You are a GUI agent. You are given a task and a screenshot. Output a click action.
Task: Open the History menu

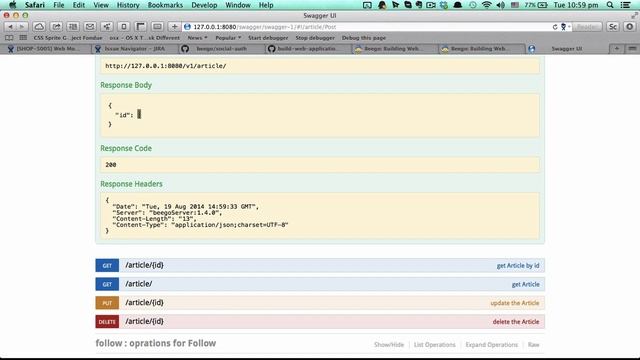128,5
